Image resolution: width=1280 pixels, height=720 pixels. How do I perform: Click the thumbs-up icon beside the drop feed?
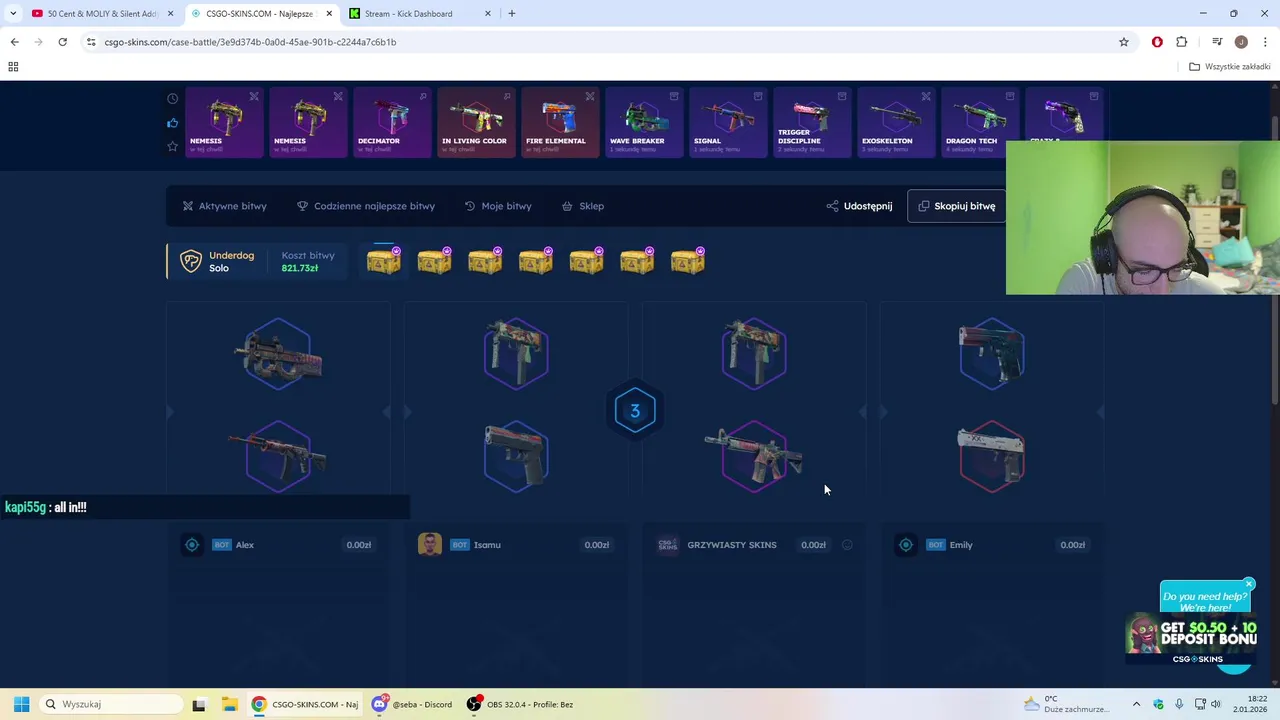tap(172, 123)
